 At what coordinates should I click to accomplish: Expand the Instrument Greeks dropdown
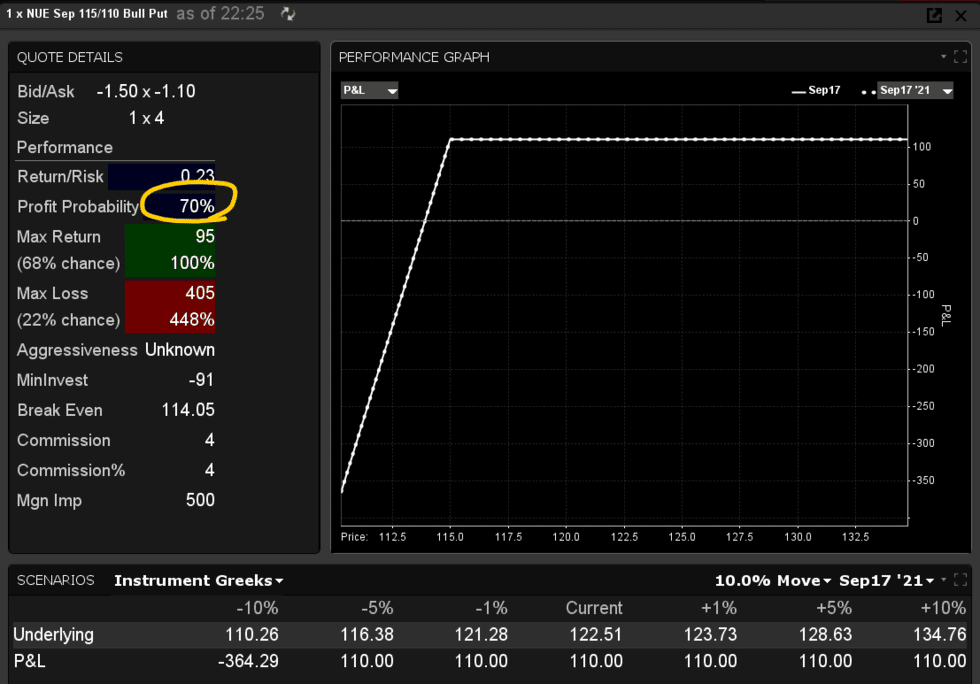point(198,580)
